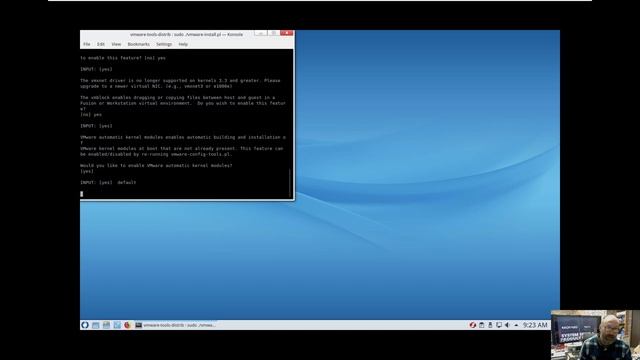Open the Help menu in Konsole

(183, 44)
